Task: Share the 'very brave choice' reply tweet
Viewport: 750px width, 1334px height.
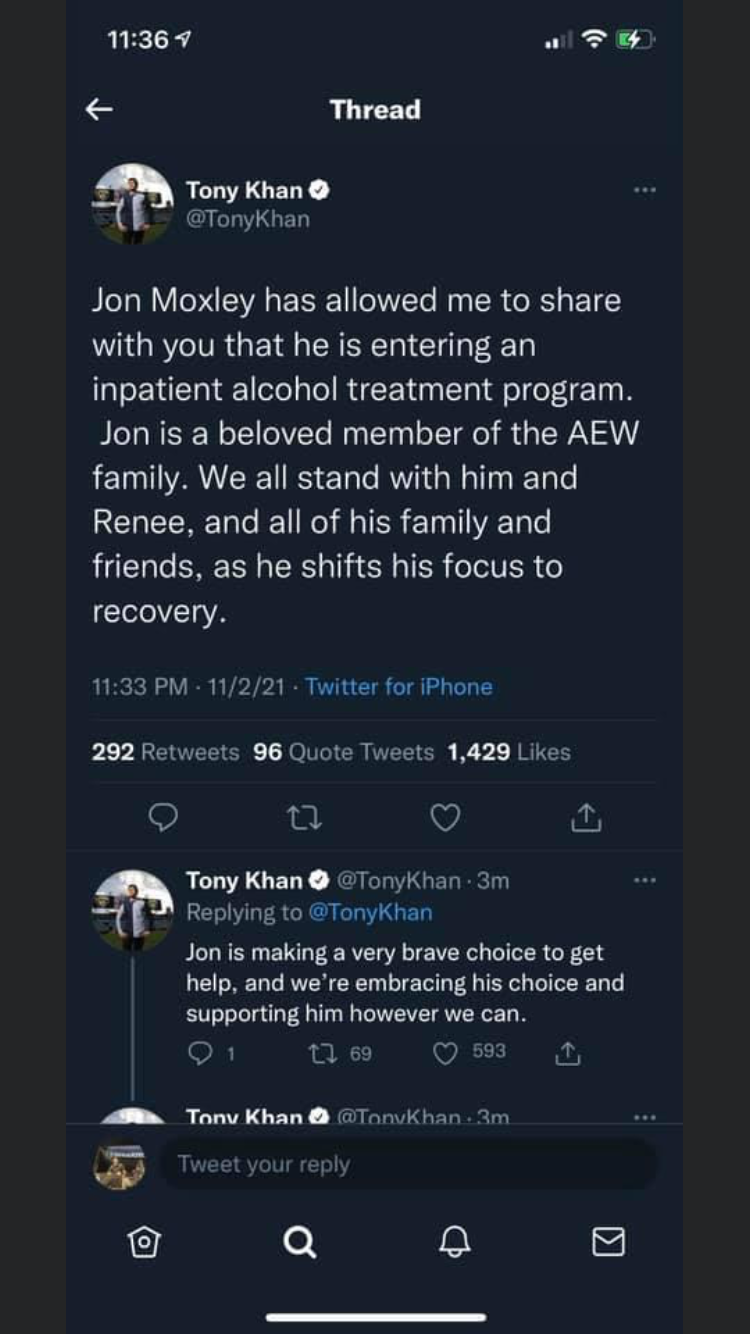Action: pos(567,1052)
